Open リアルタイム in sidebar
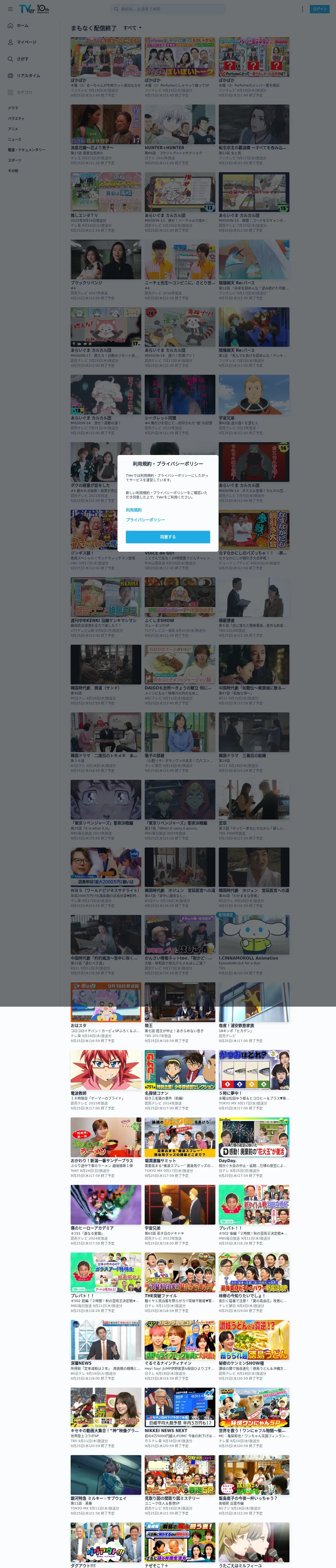Screen dimensions: 336x1568 pos(29,76)
